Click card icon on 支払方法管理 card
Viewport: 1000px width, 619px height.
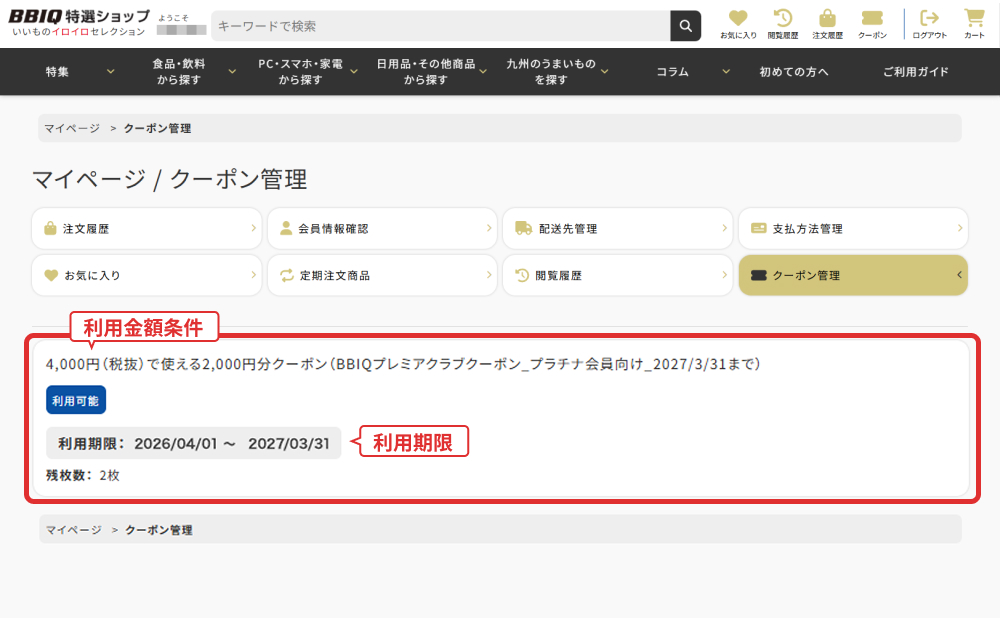coord(758,228)
